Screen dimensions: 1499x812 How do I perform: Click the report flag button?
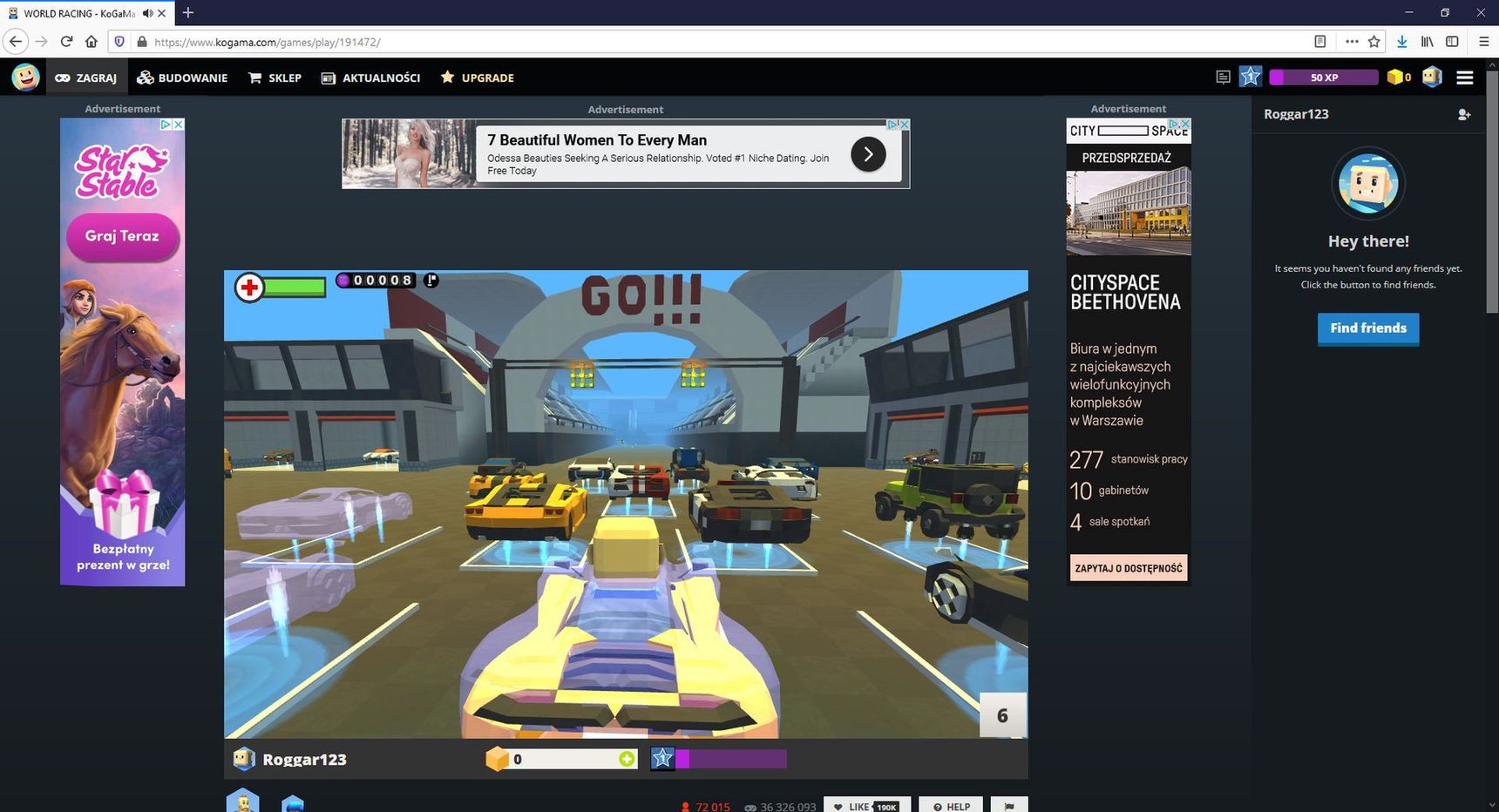(1009, 805)
